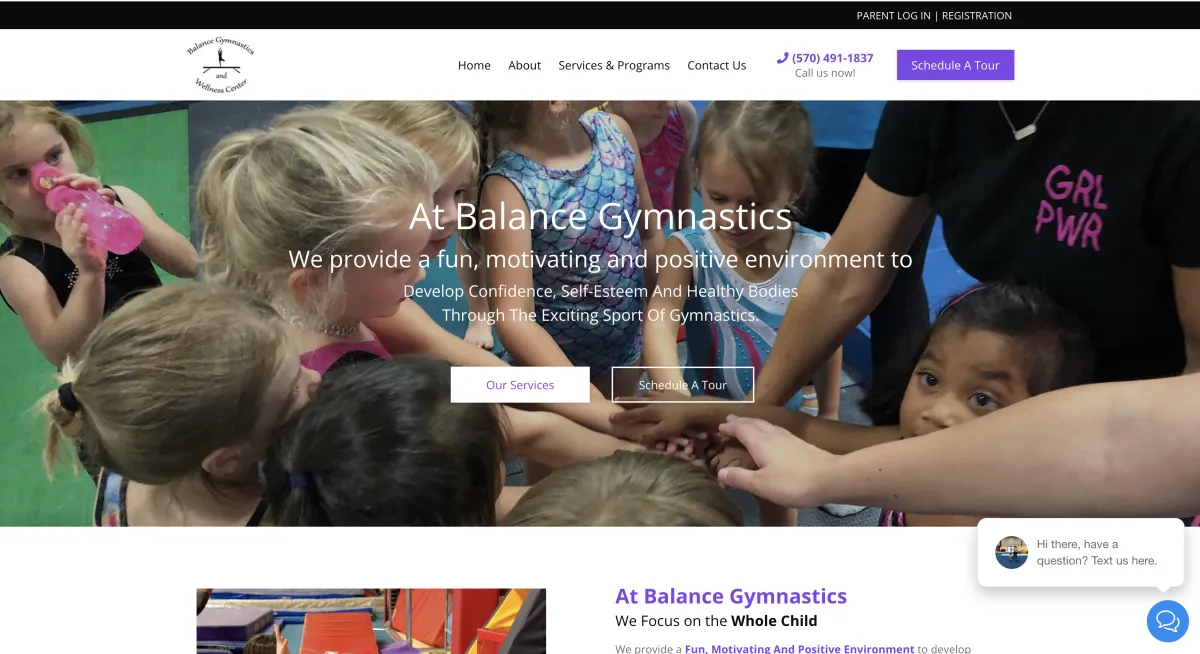This screenshot has height=654, width=1200.
Task: Click the hero heading 'At Balance Gymnastics'
Action: 601,216
